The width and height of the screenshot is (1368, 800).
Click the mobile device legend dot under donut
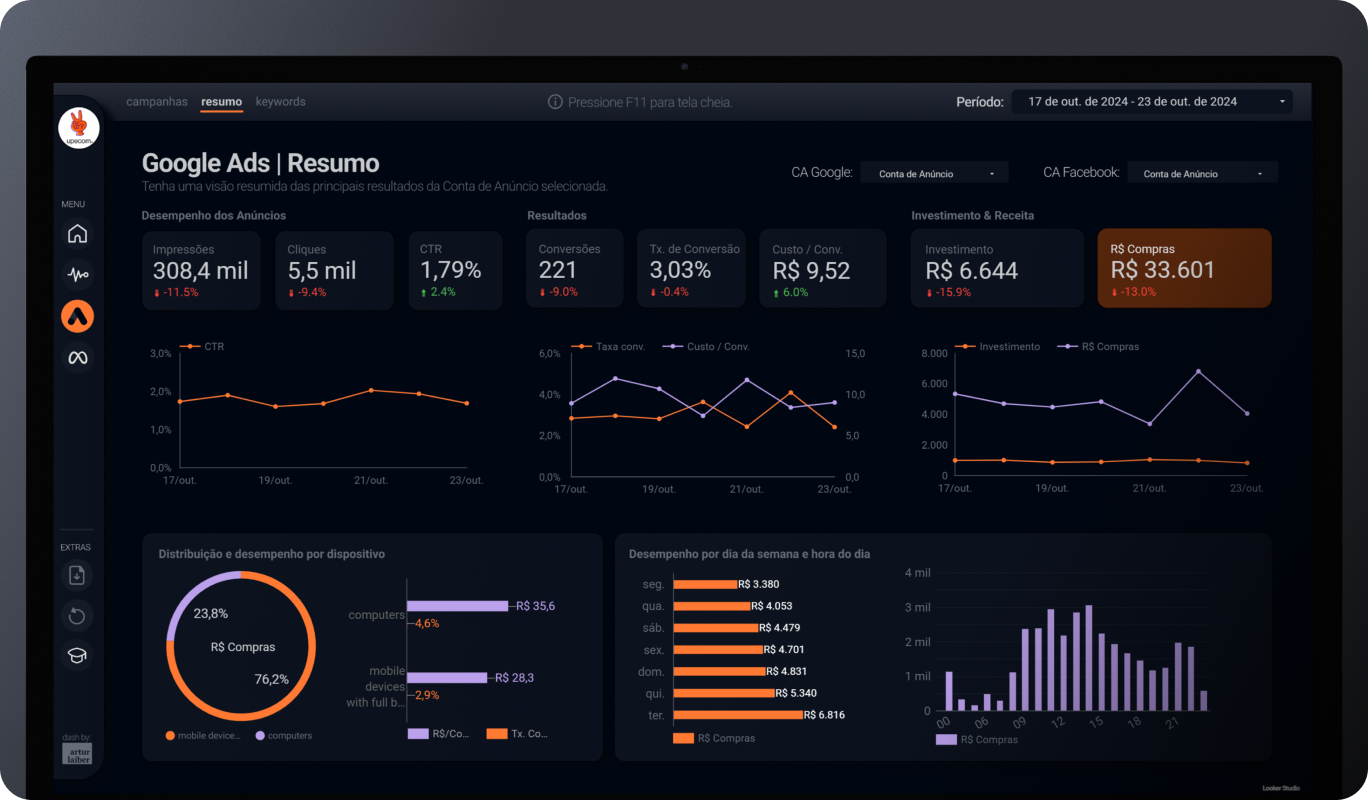(x=171, y=735)
